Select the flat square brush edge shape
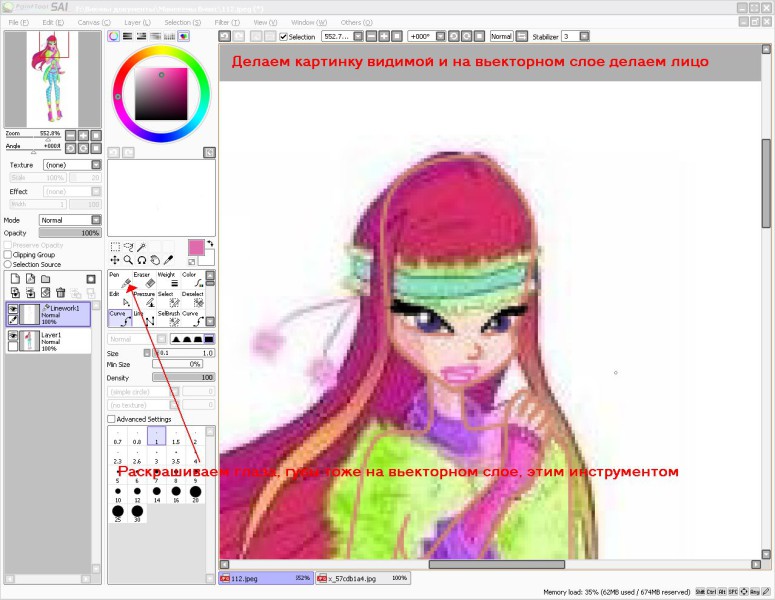Image resolution: width=775 pixels, height=600 pixels. pos(209,339)
